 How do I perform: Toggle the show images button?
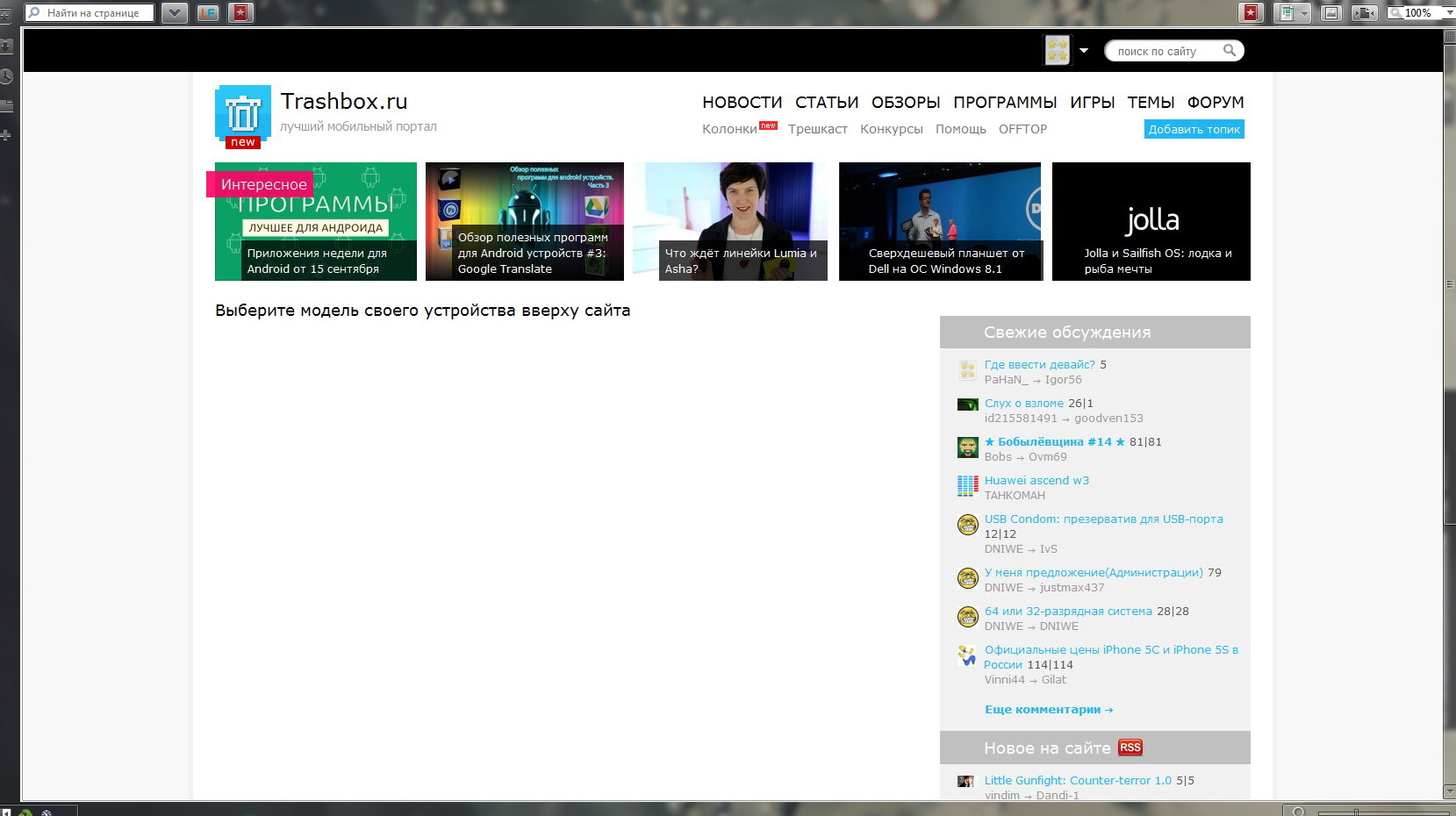(x=1331, y=12)
